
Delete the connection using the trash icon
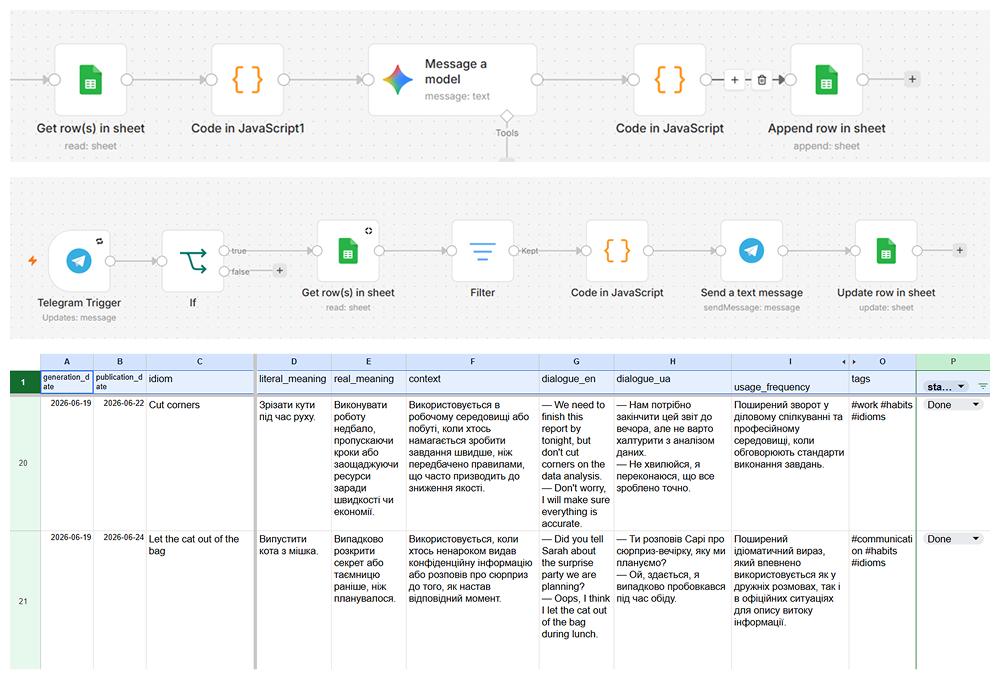tap(761, 80)
